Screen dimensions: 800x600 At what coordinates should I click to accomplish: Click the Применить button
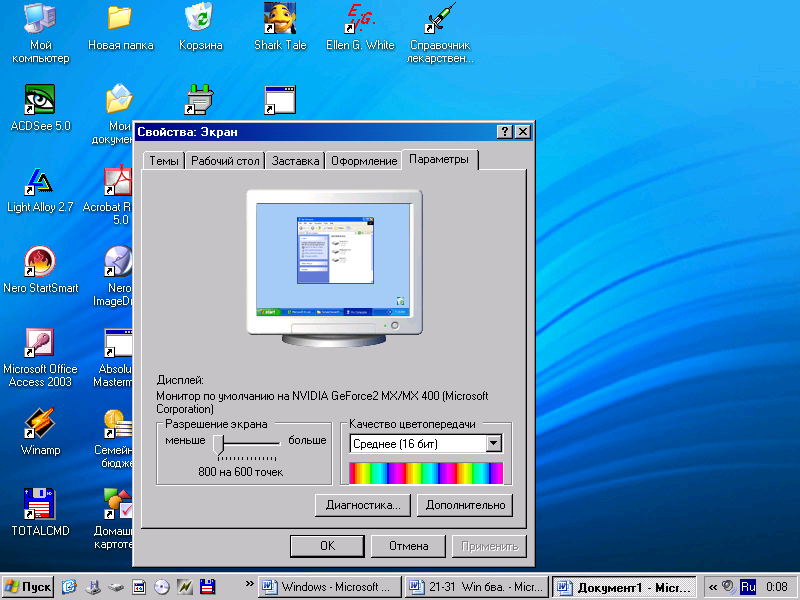(x=489, y=546)
